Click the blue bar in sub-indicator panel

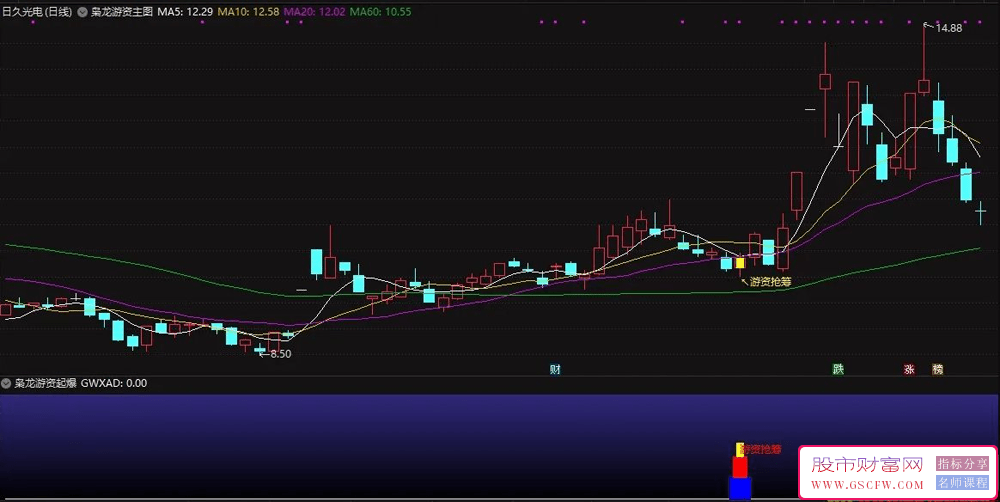pyautogui.click(x=740, y=488)
